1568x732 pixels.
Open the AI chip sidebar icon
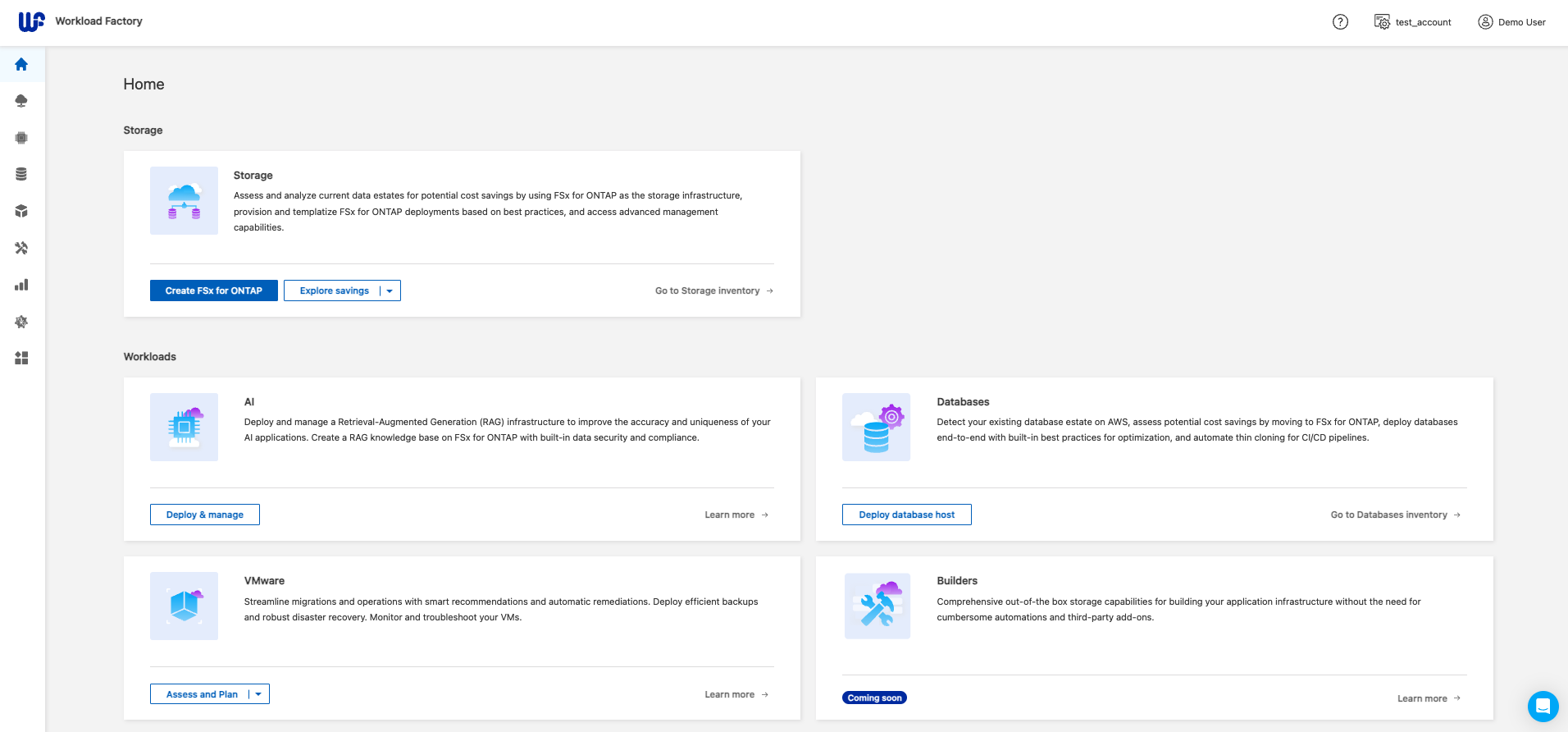point(21,138)
